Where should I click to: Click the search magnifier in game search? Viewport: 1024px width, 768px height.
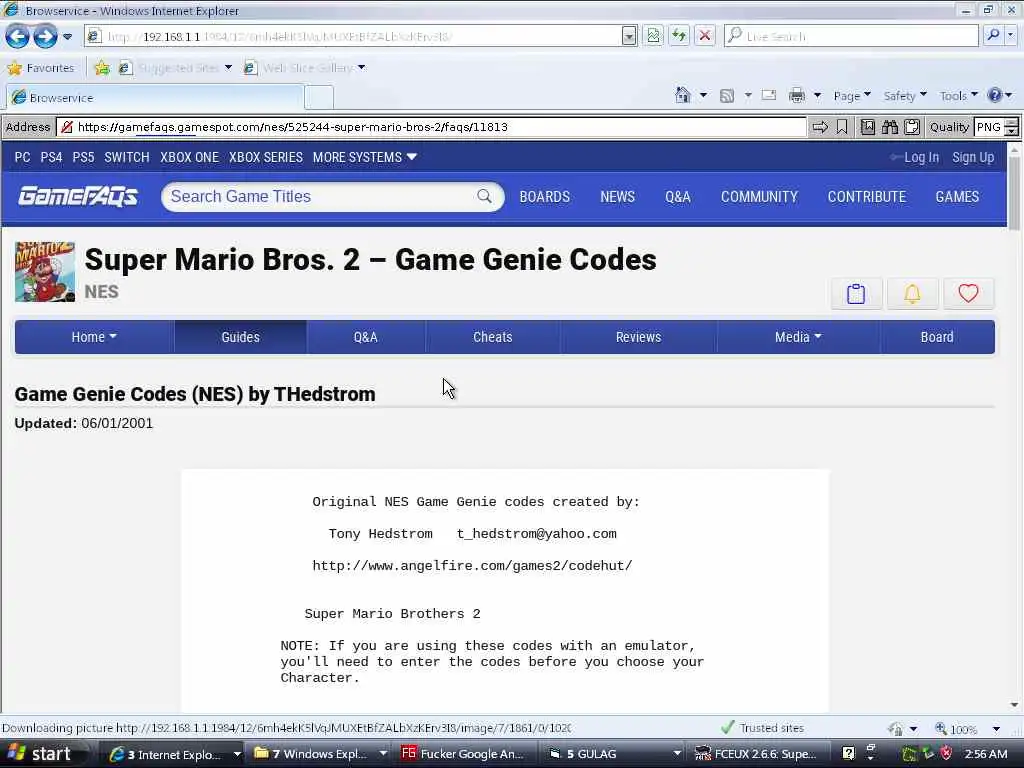point(484,196)
